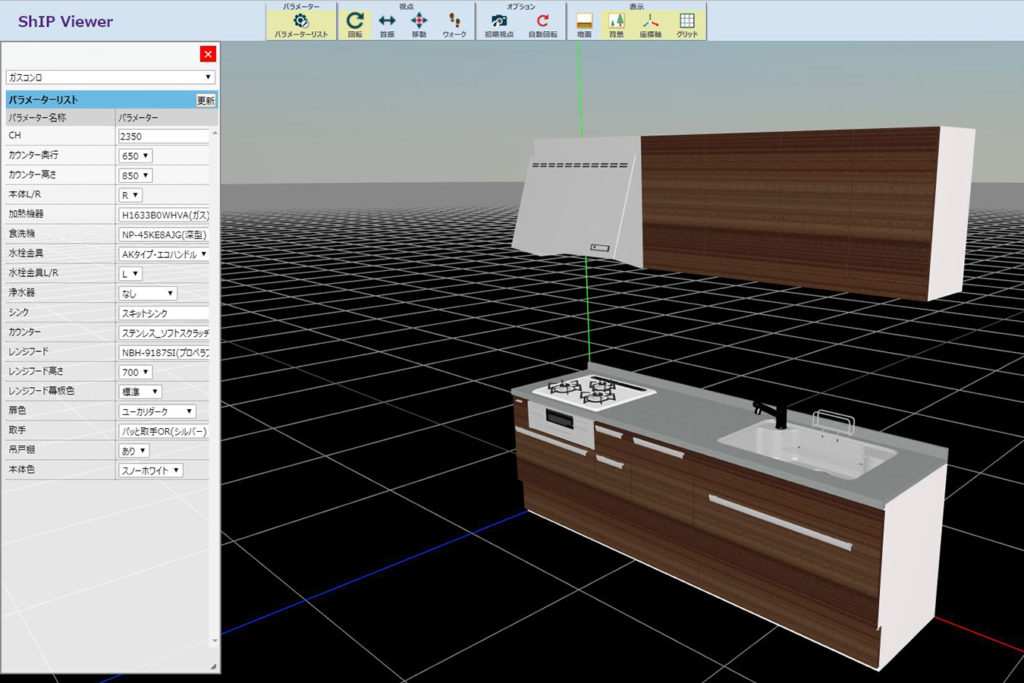Click the 本体色 row label

22,469
